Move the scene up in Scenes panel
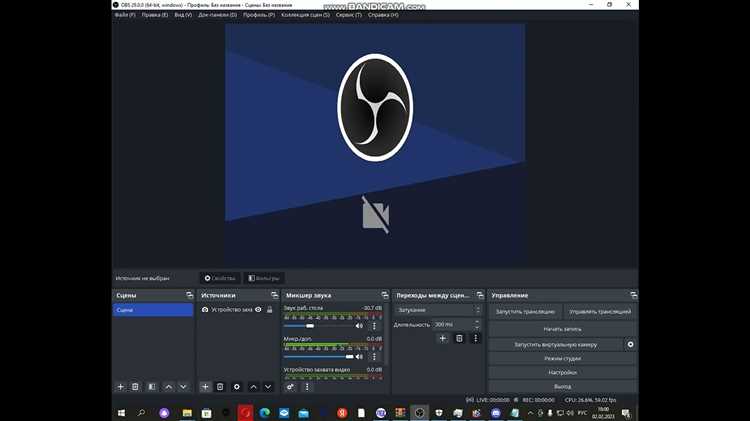 (x=168, y=387)
